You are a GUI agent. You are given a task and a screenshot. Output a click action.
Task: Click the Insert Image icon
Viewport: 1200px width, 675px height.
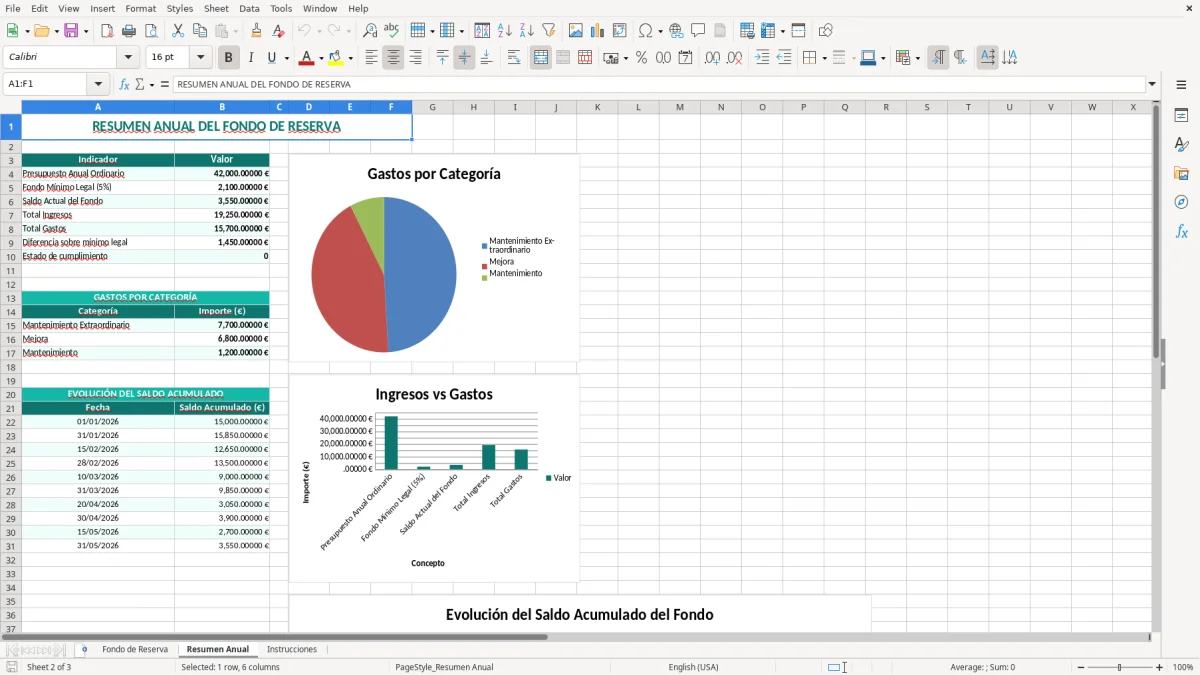coord(576,31)
